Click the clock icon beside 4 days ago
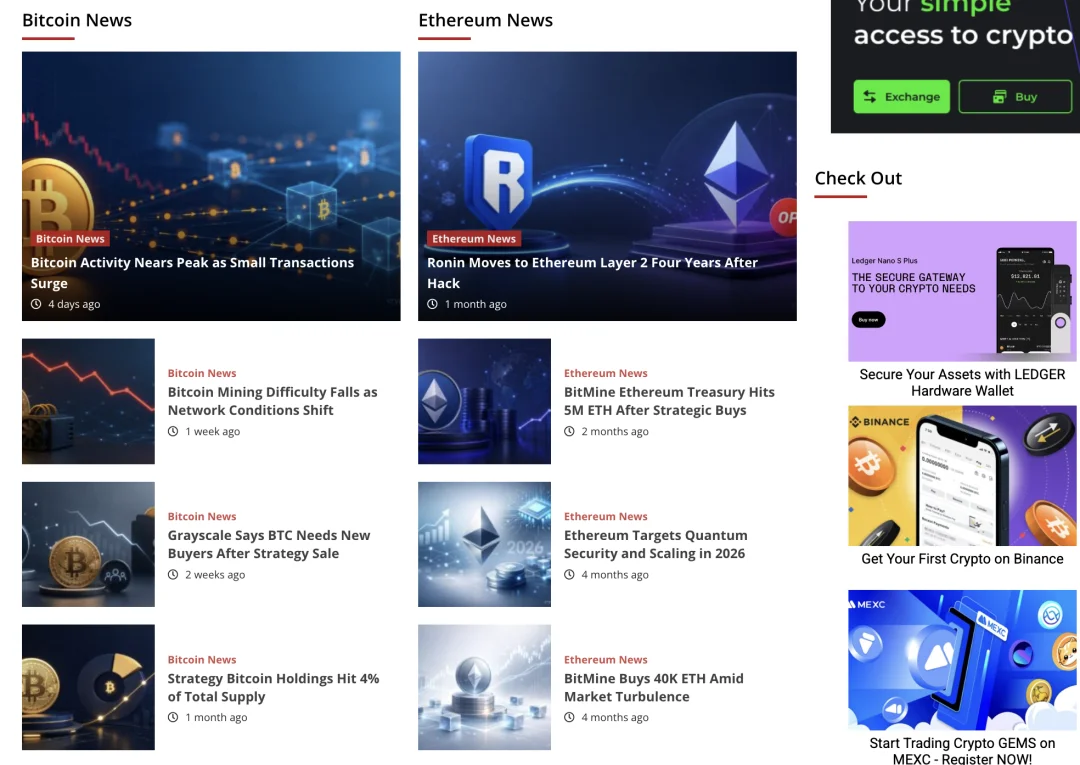Viewport: 1080px width, 765px height. tap(36, 304)
